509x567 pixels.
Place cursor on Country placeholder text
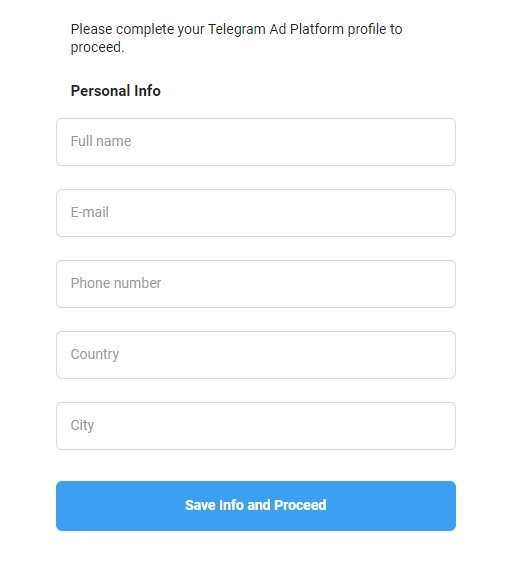coord(95,354)
